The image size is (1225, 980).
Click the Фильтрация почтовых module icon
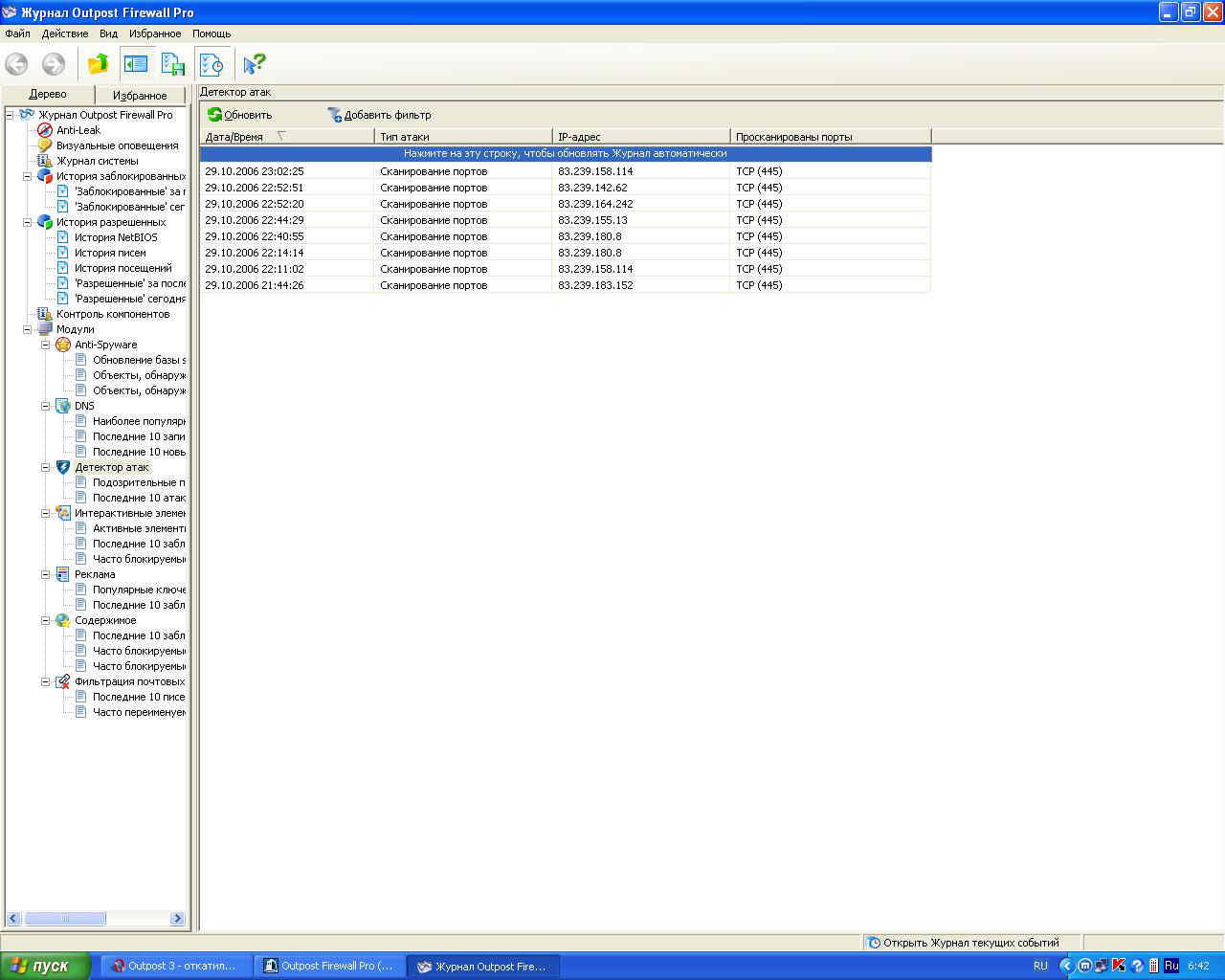tap(63, 681)
